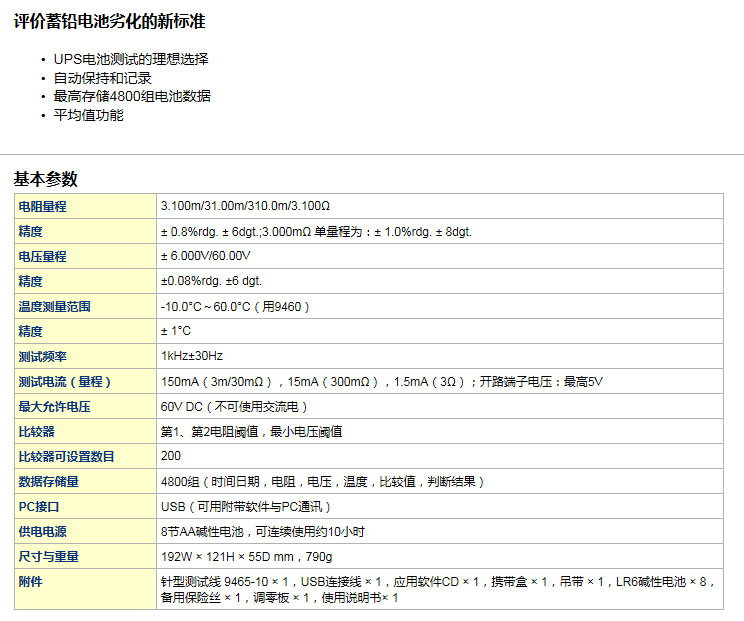Click the 比较器可设置数目 label cell

66,456
